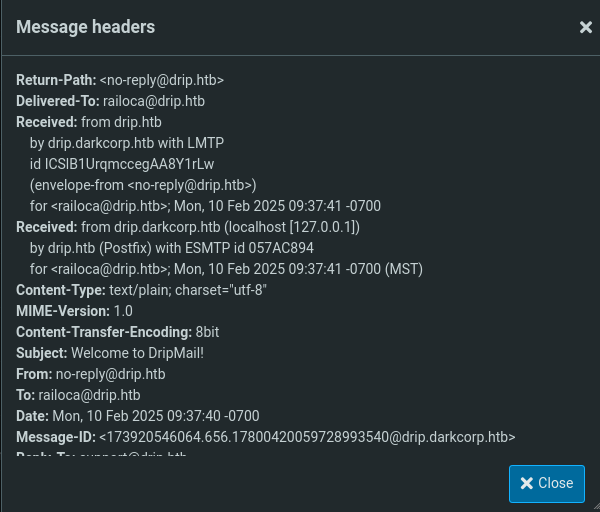600x512 pixels.
Task: Select the no-reply@drip.htb Return-Path address
Action: [161, 79]
